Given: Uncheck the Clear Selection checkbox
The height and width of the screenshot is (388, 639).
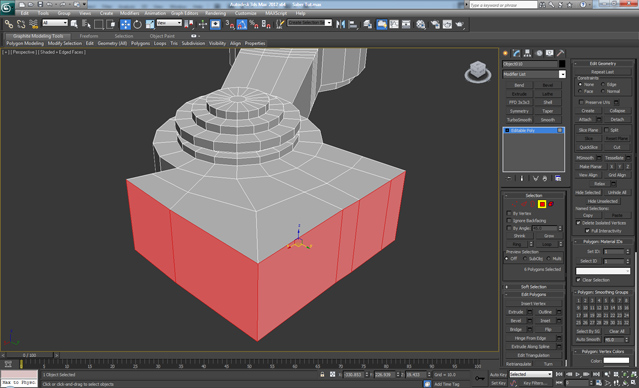Looking at the screenshot, I should [578, 280].
